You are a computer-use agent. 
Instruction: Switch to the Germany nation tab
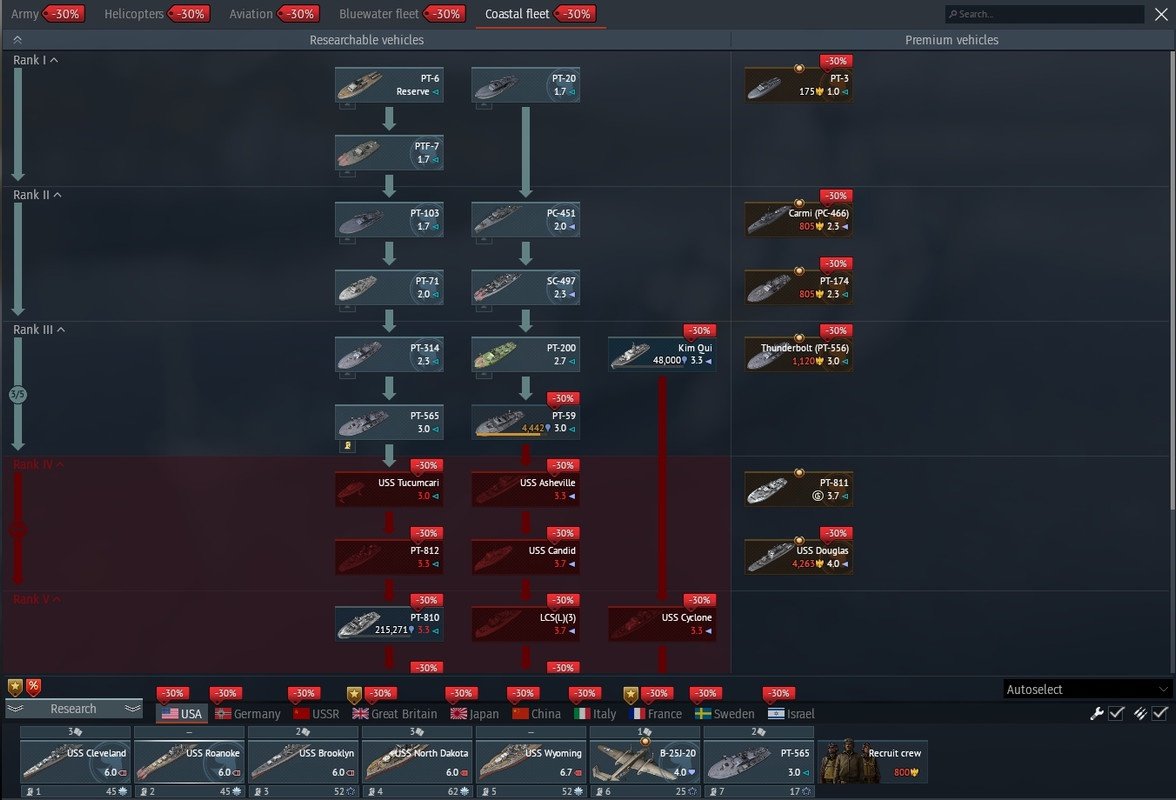[248, 714]
